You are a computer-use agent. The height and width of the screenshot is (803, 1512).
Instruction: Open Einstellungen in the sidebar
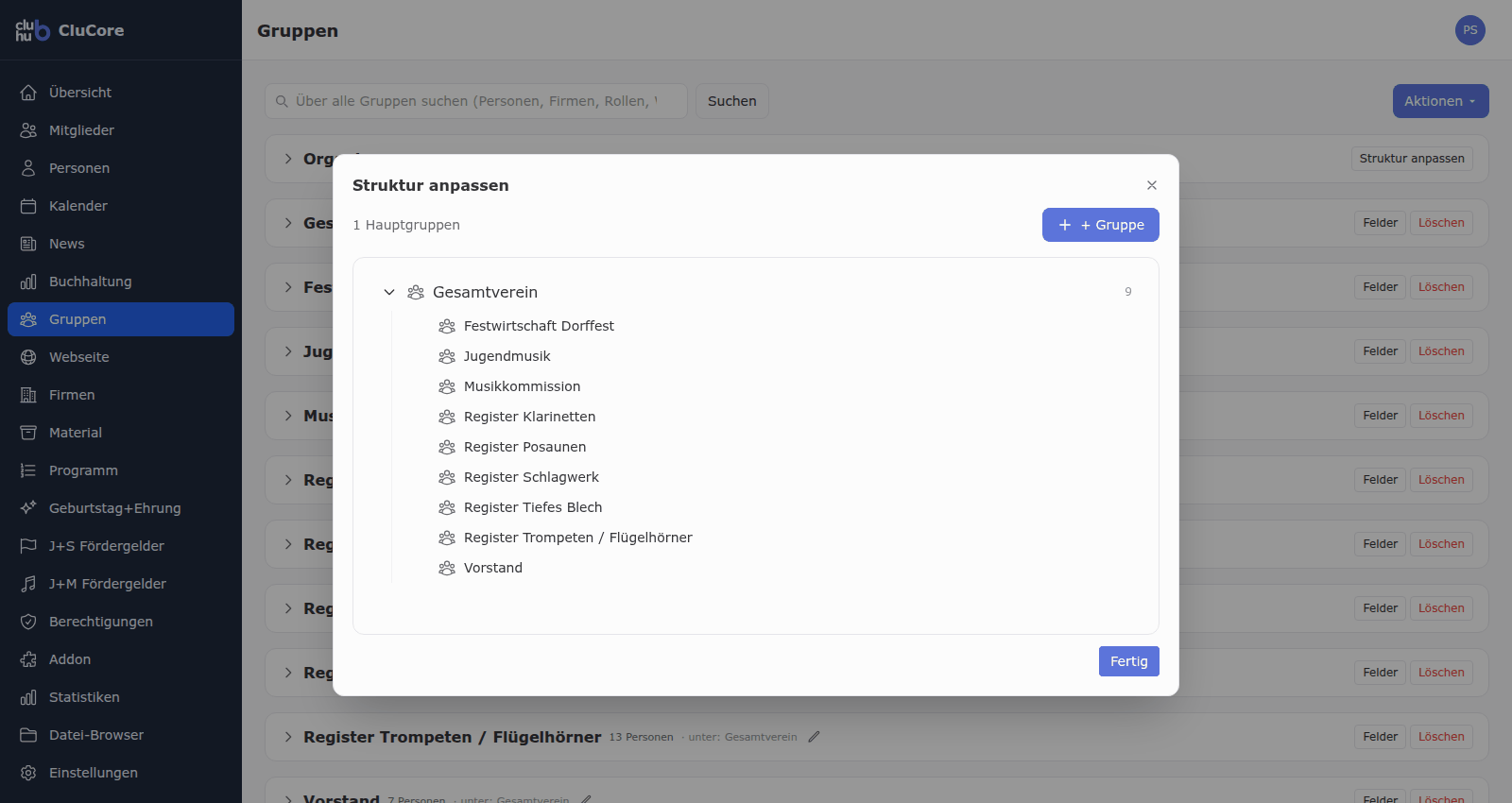[121, 773]
